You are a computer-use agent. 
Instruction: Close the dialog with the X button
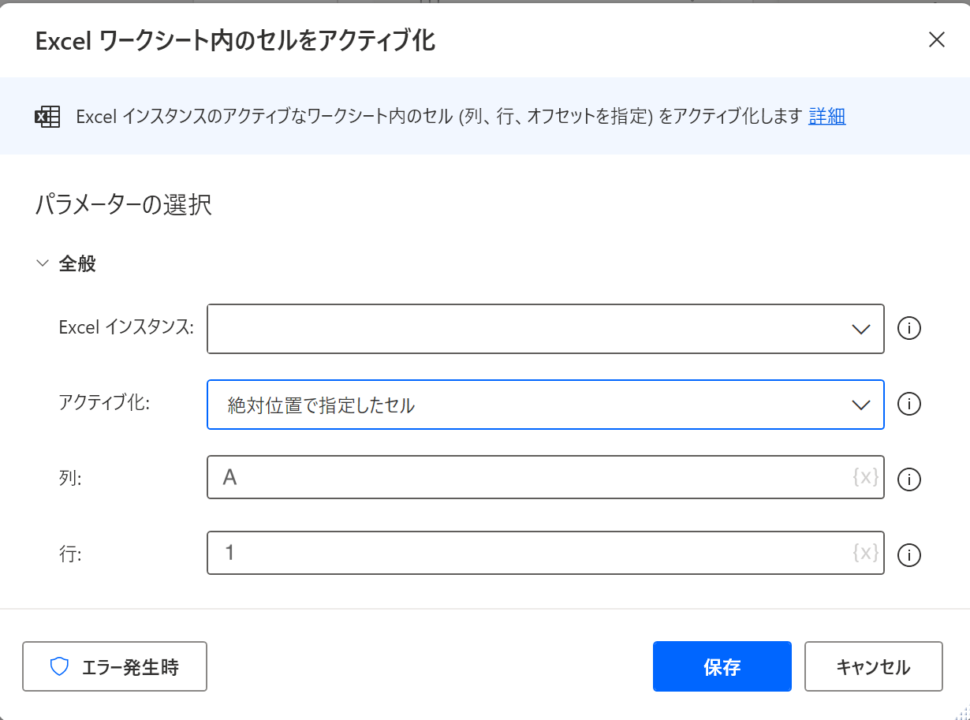click(x=937, y=40)
